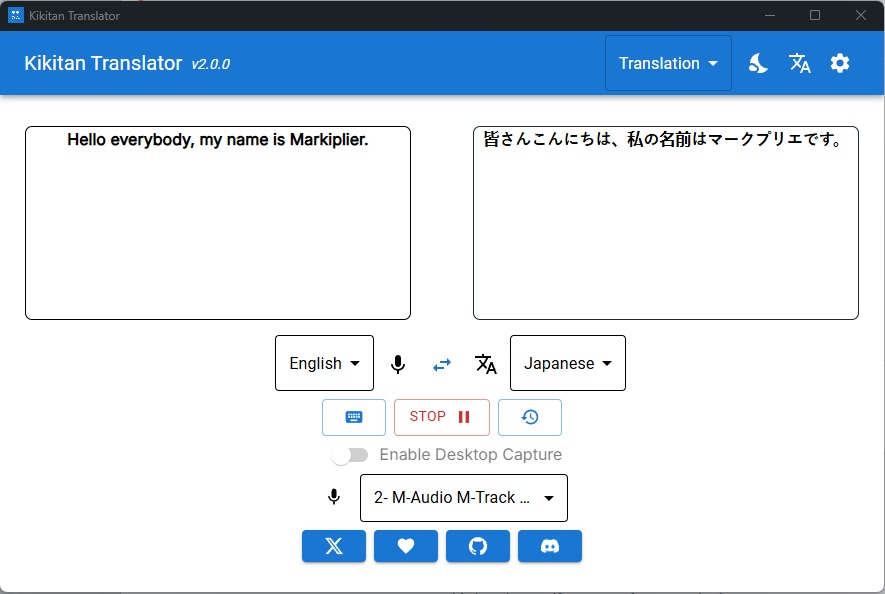Screen dimensions: 885x594
Task: Close the Kikitan Translator window
Action: click(x=861, y=15)
